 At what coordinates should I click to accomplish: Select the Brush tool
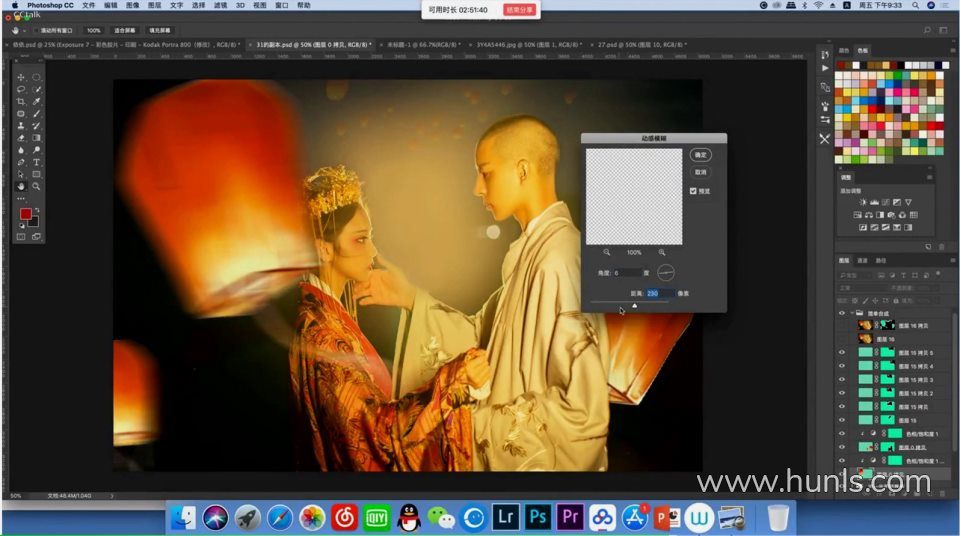point(36,114)
